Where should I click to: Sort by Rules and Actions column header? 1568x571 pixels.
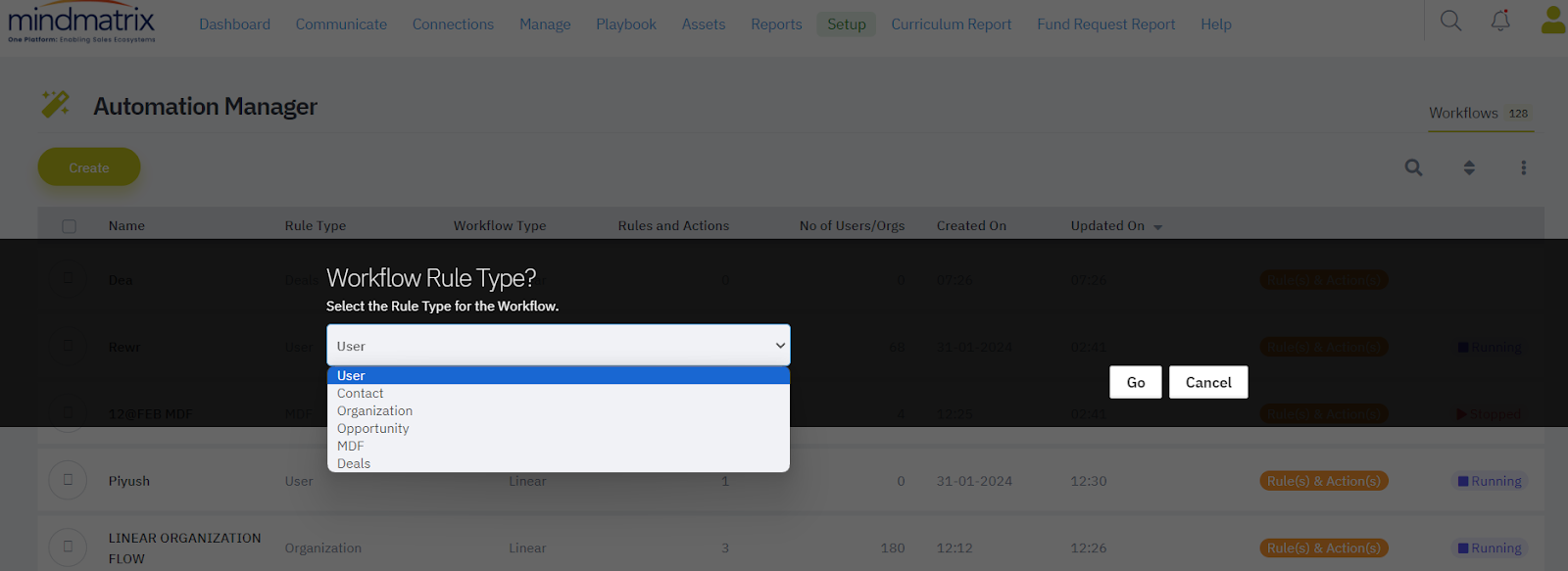pos(673,226)
